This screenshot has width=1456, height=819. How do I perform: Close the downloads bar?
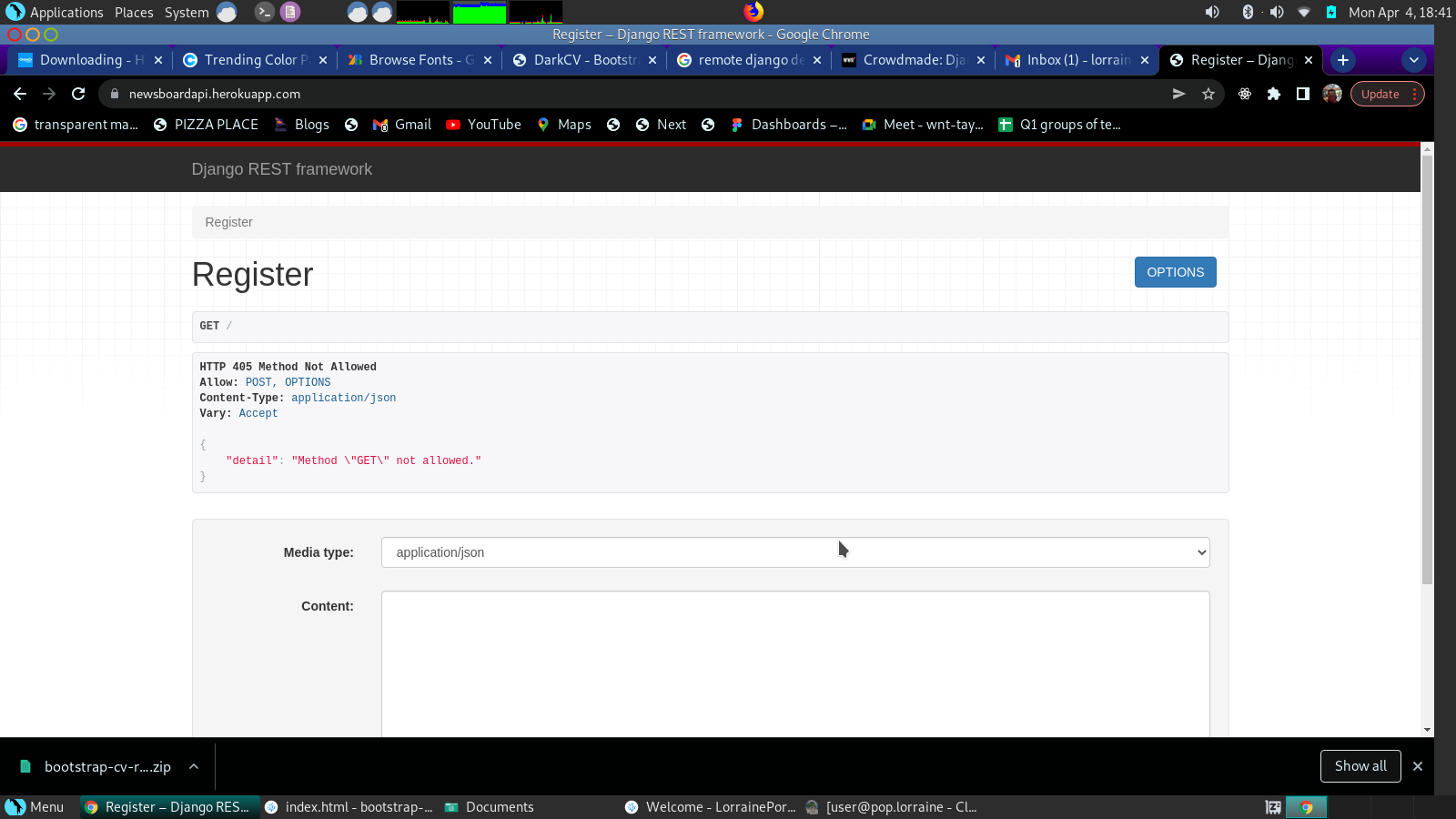click(1418, 766)
